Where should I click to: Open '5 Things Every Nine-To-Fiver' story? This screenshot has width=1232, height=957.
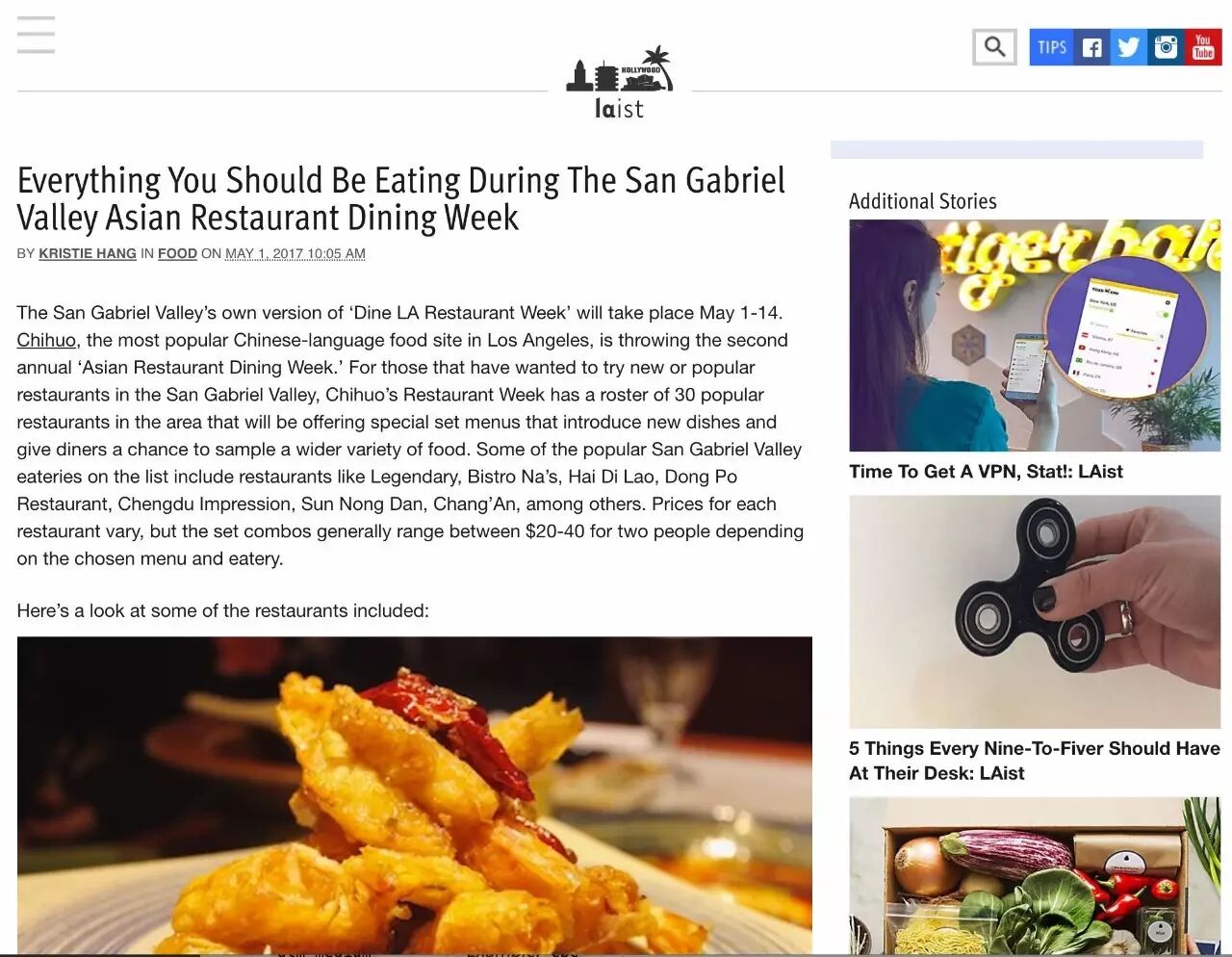pyautogui.click(x=1035, y=761)
